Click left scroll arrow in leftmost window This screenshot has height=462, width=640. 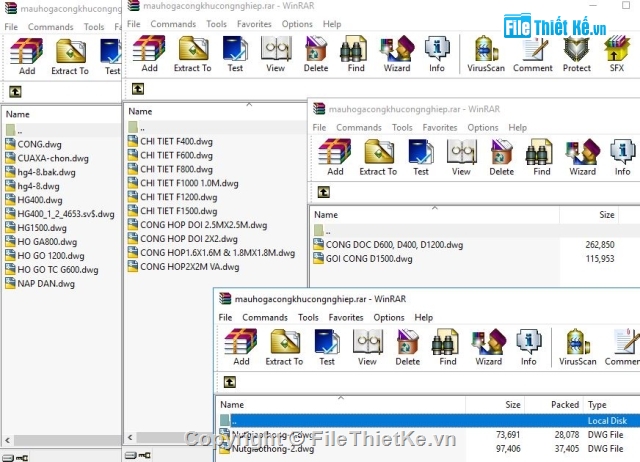pos(8,440)
